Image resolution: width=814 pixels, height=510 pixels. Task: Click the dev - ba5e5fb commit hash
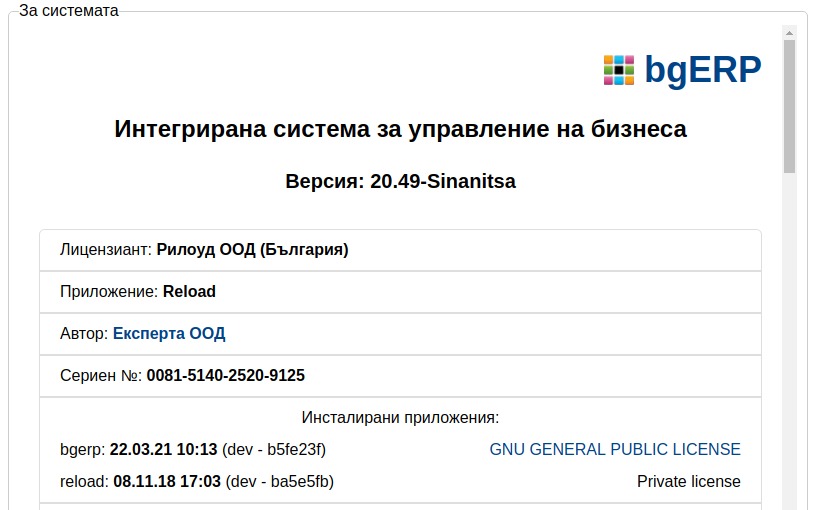coord(279,481)
